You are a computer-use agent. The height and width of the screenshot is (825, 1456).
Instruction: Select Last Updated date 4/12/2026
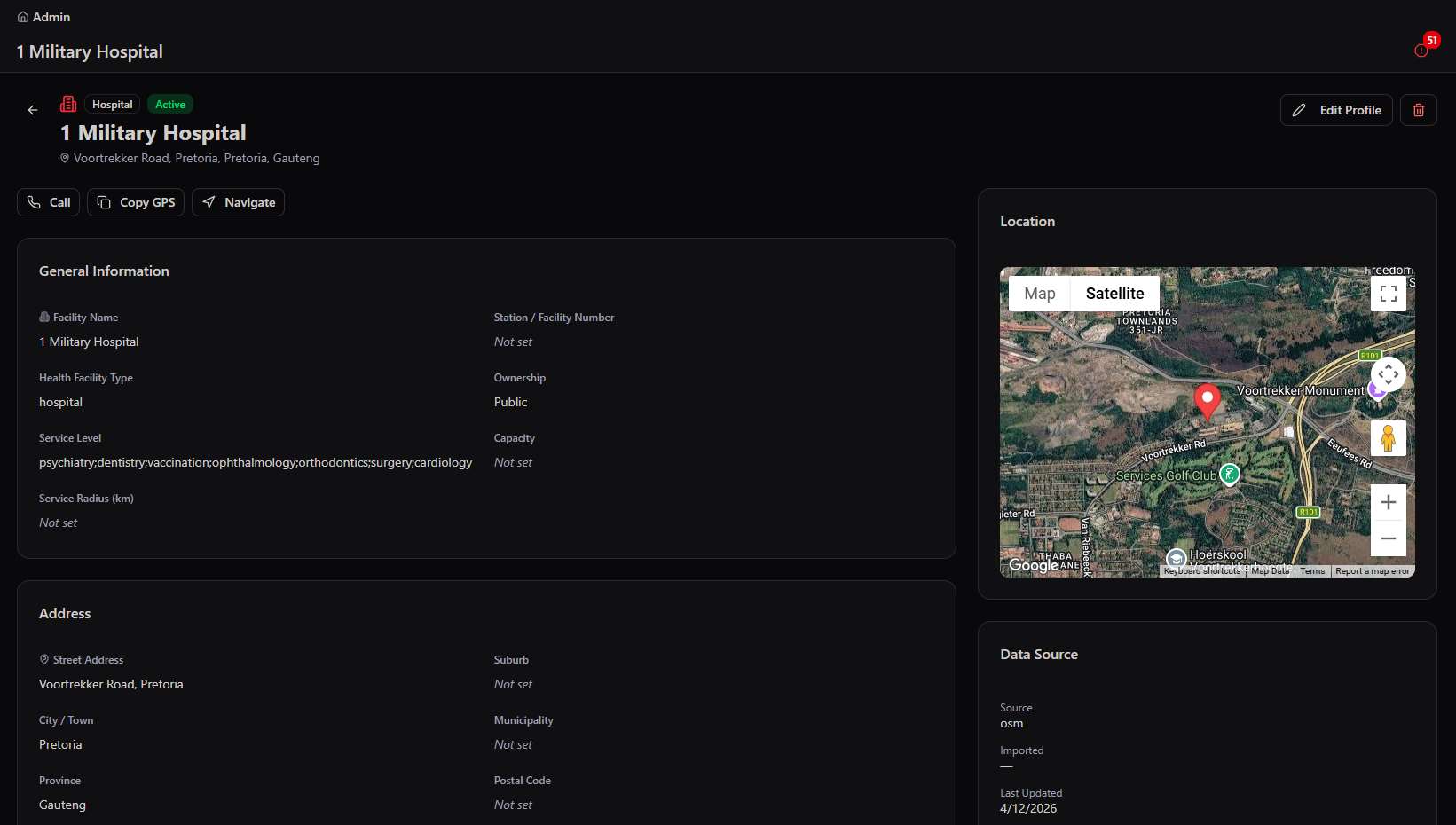click(1028, 808)
